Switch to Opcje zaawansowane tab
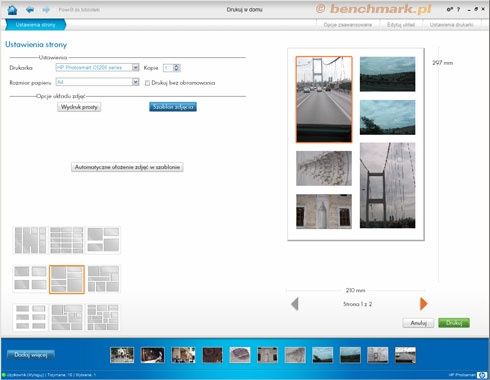 tap(348, 25)
